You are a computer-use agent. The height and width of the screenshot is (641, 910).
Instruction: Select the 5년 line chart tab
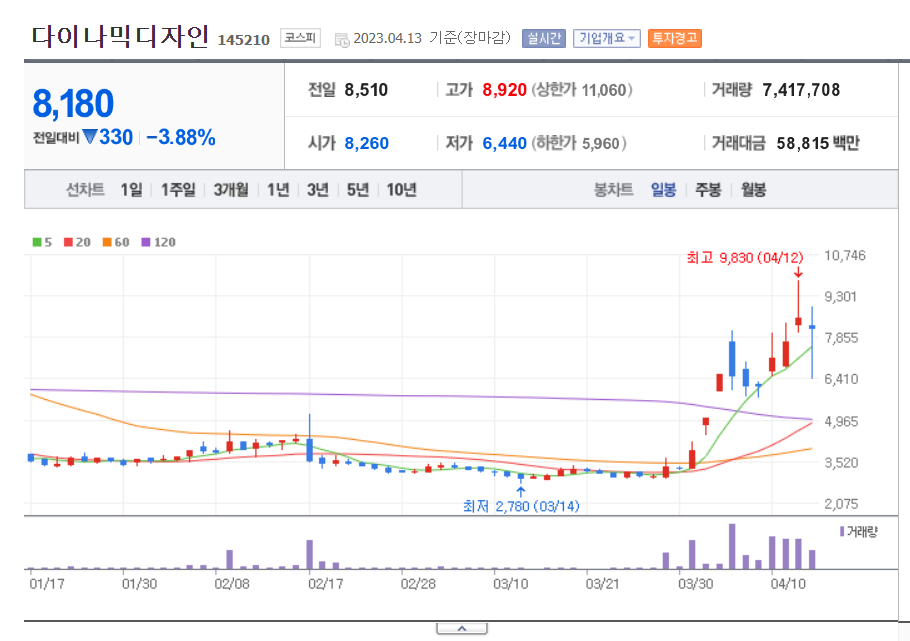[358, 190]
